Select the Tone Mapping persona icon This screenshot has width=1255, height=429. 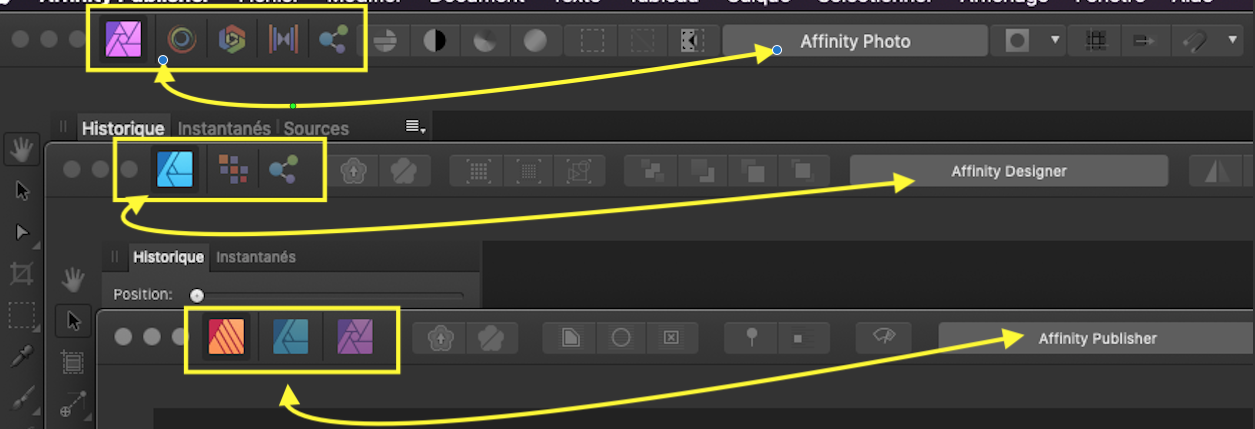point(281,40)
